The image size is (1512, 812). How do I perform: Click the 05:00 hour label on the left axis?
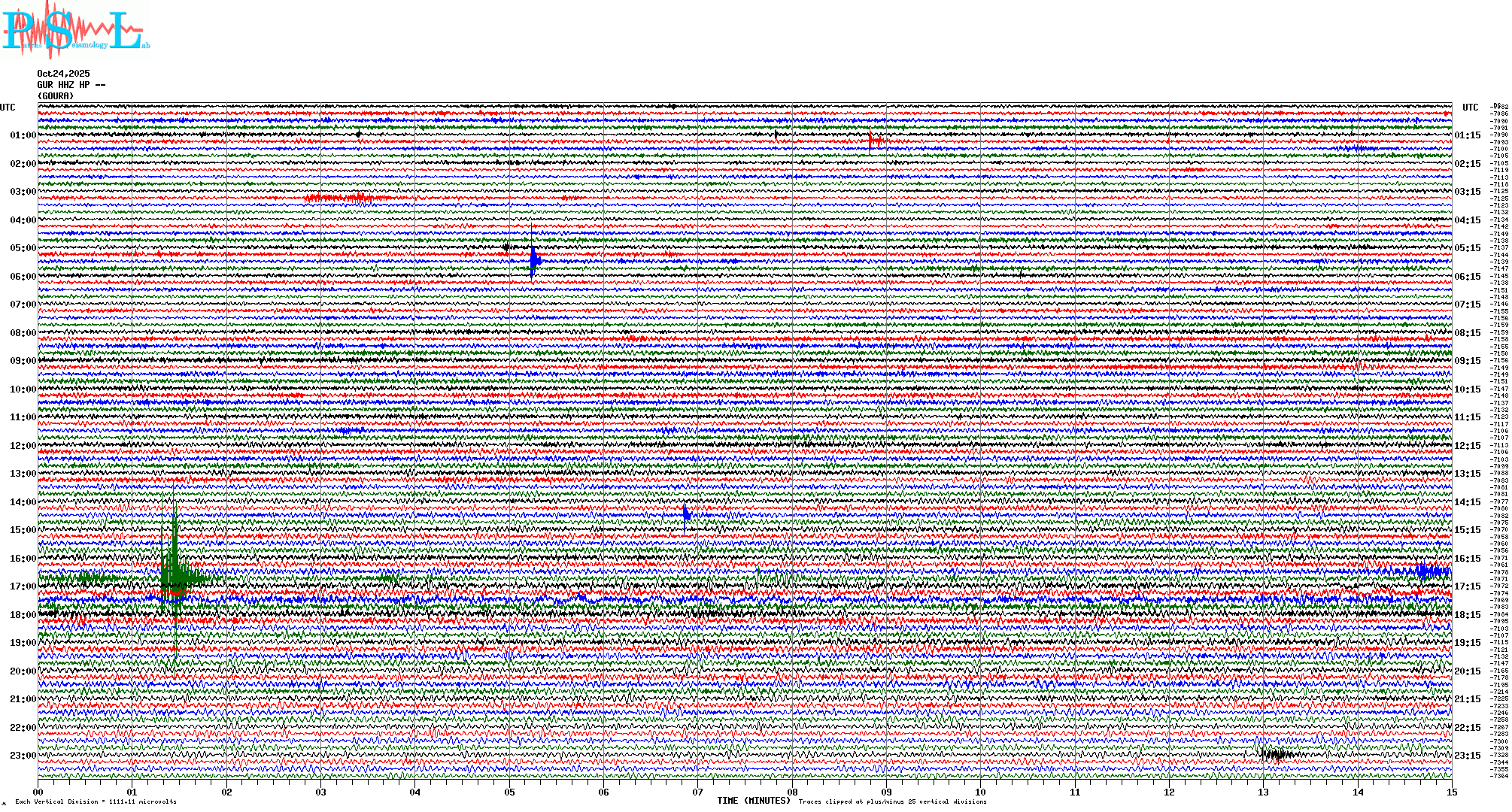[x=23, y=248]
